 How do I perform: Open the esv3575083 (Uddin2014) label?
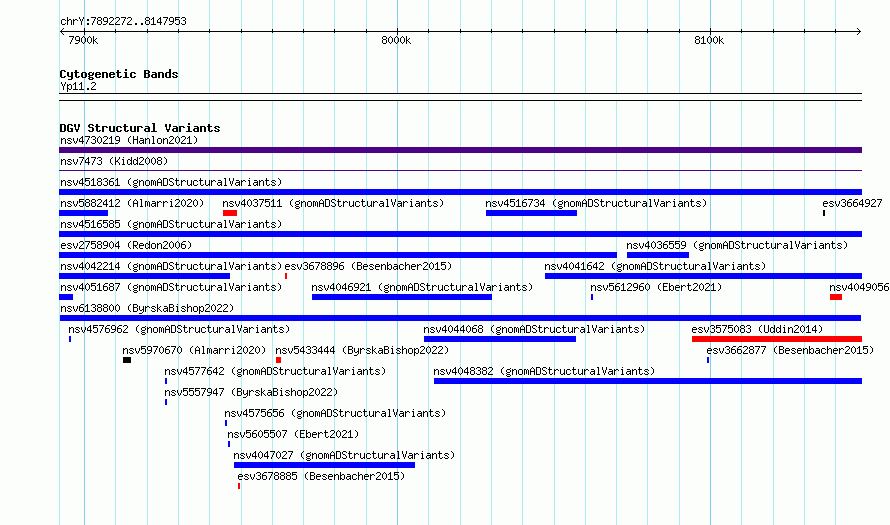757,329
